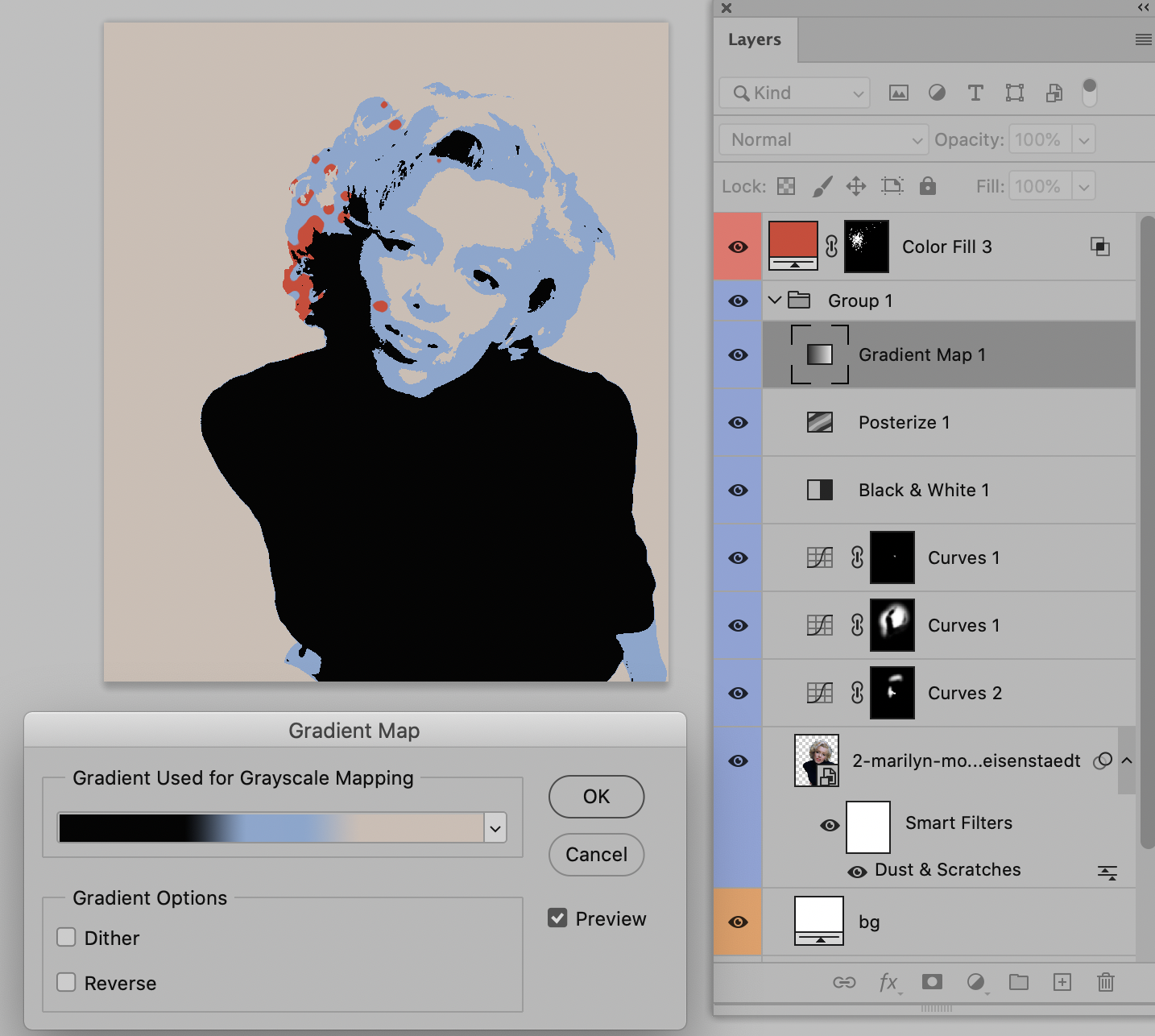Collapse the Layers panel with double arrows
This screenshot has height=1036, width=1155.
click(1144, 7)
